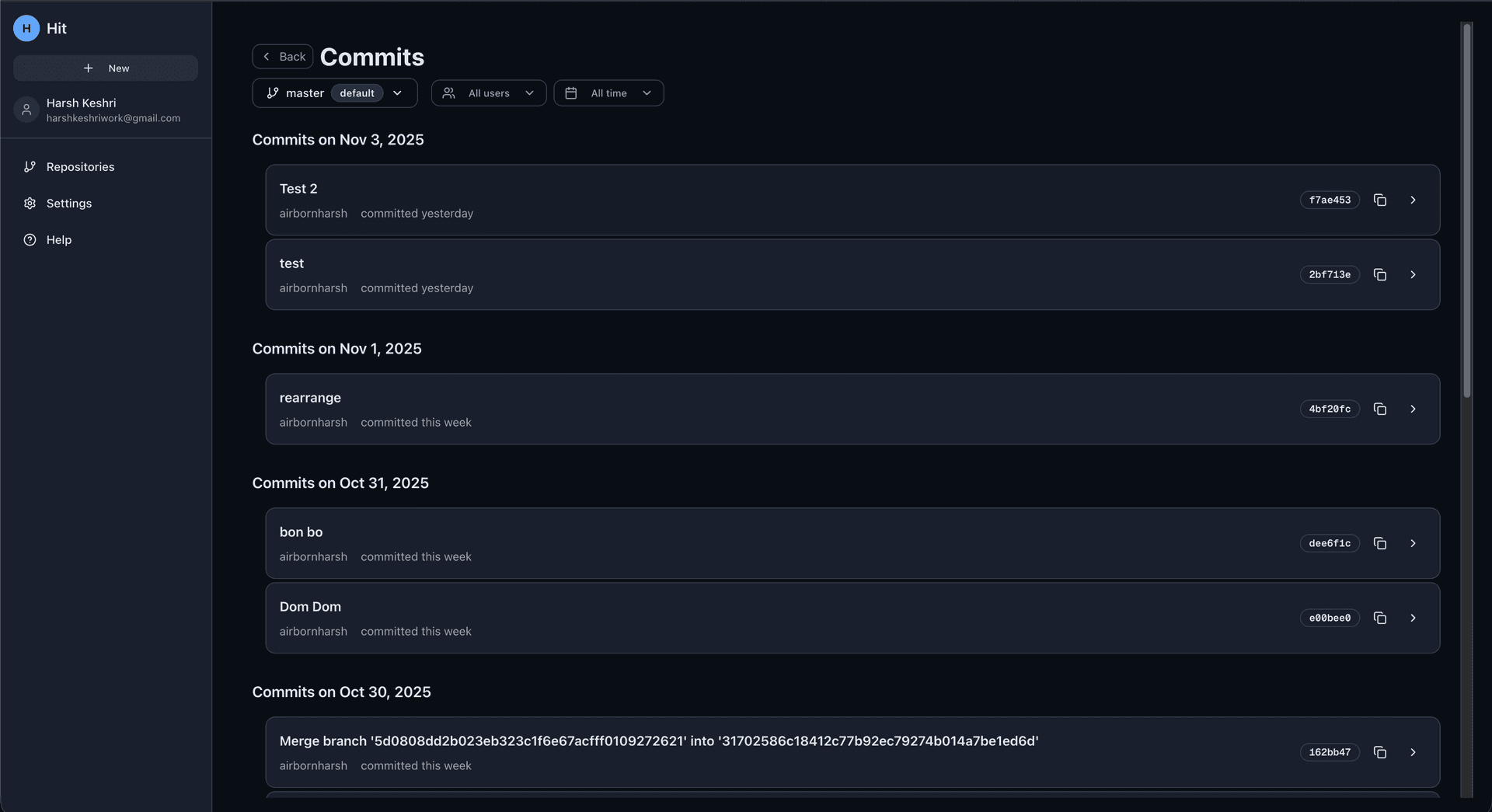Expand the All users filter dropdown
The image size is (1492, 812).
click(x=530, y=92)
